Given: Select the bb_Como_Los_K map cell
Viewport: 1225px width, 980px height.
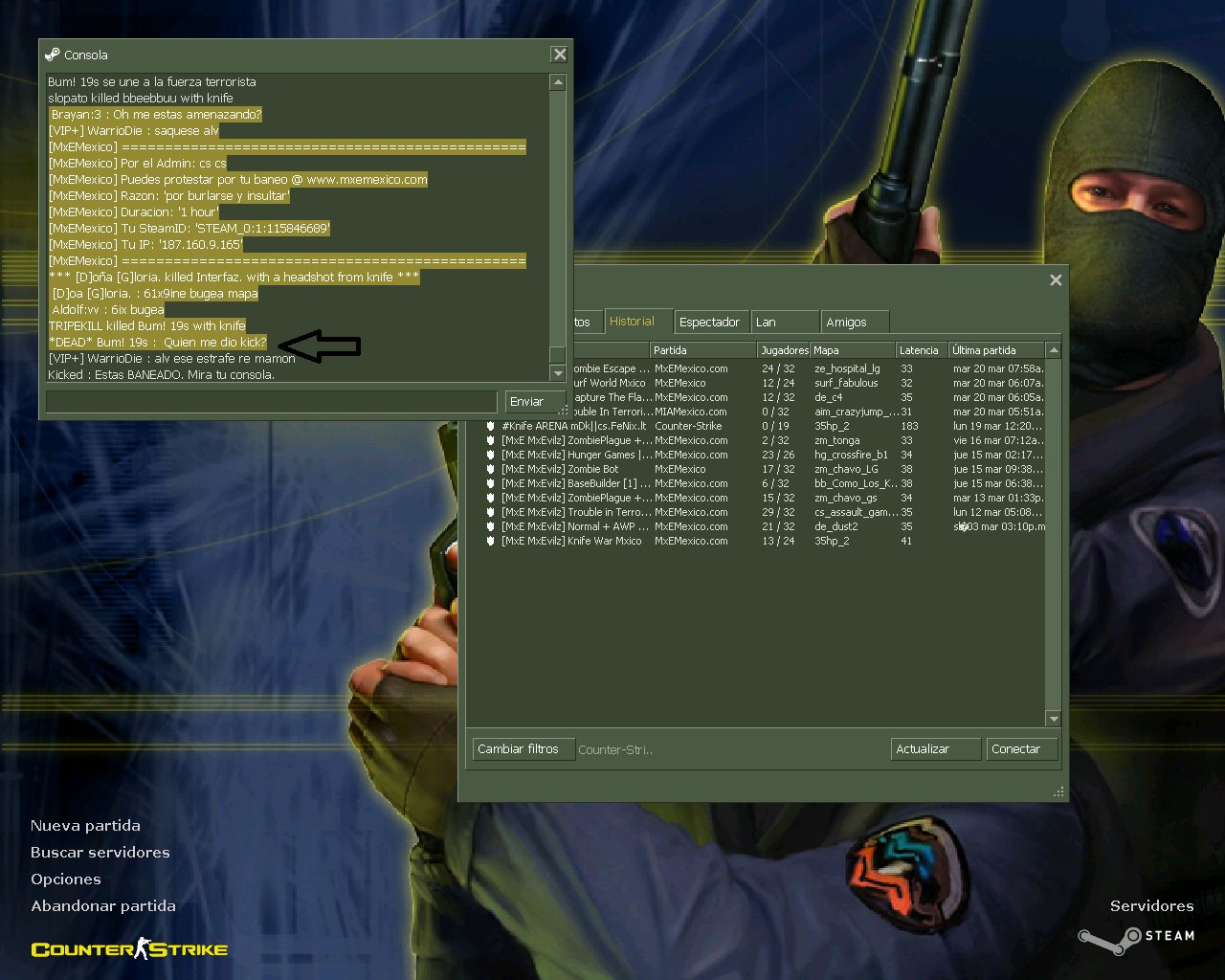Looking at the screenshot, I should click(x=857, y=483).
